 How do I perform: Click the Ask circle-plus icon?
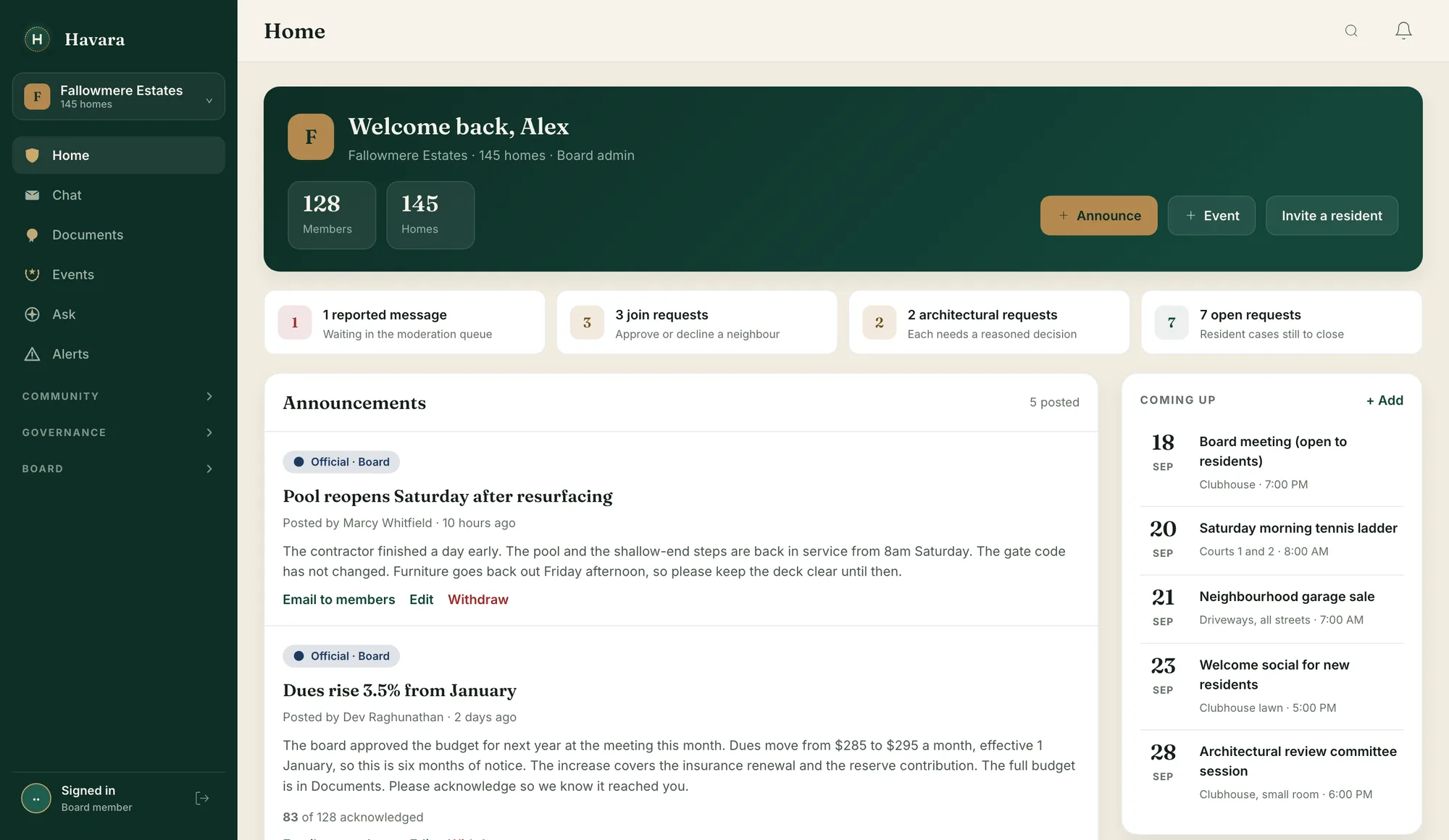(x=32, y=314)
